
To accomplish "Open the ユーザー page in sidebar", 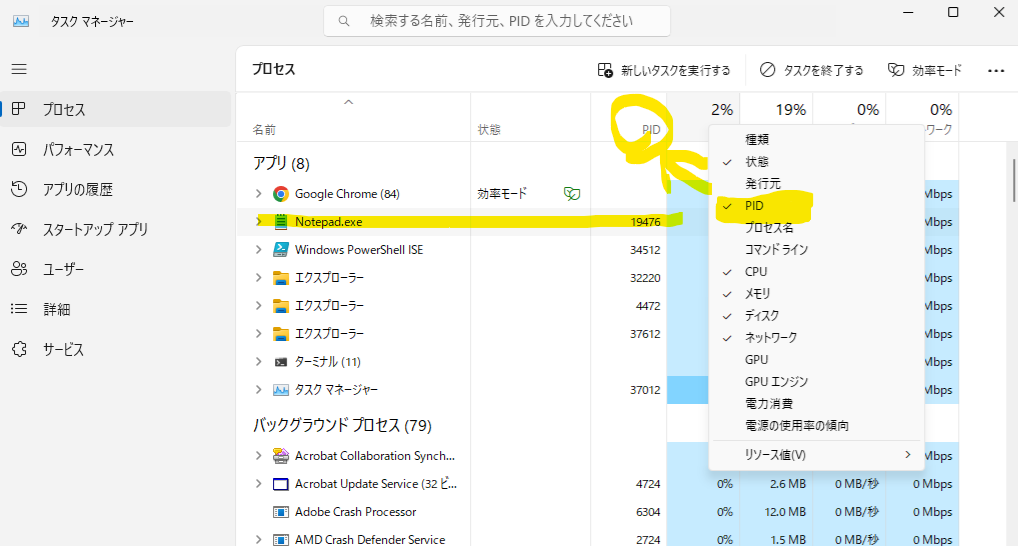I will tap(117, 269).
